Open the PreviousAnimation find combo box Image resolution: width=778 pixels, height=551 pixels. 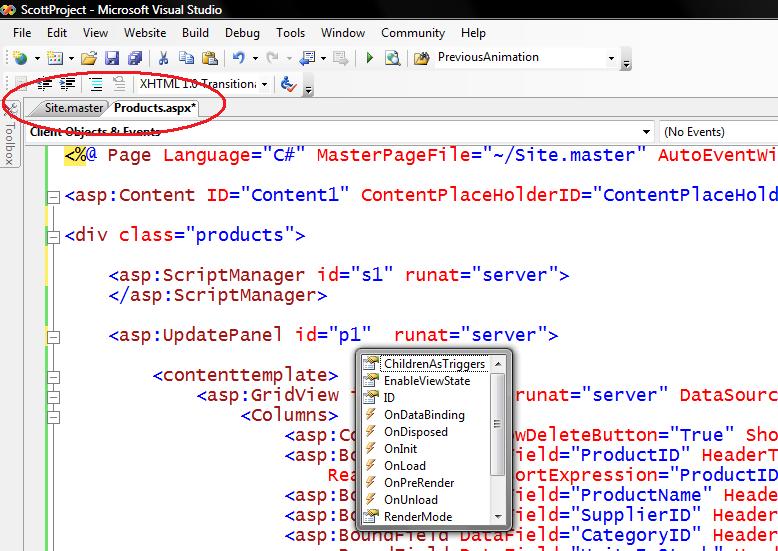(611, 59)
